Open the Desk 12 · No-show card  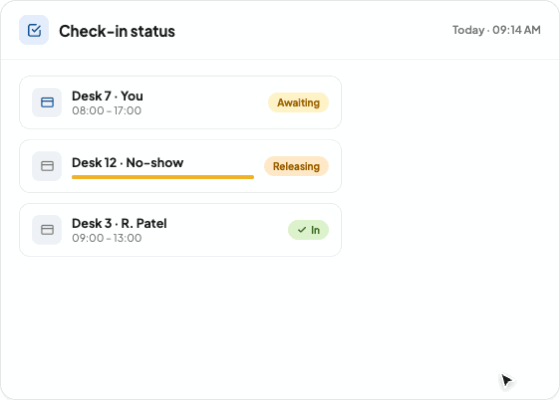pyautogui.click(x=180, y=166)
